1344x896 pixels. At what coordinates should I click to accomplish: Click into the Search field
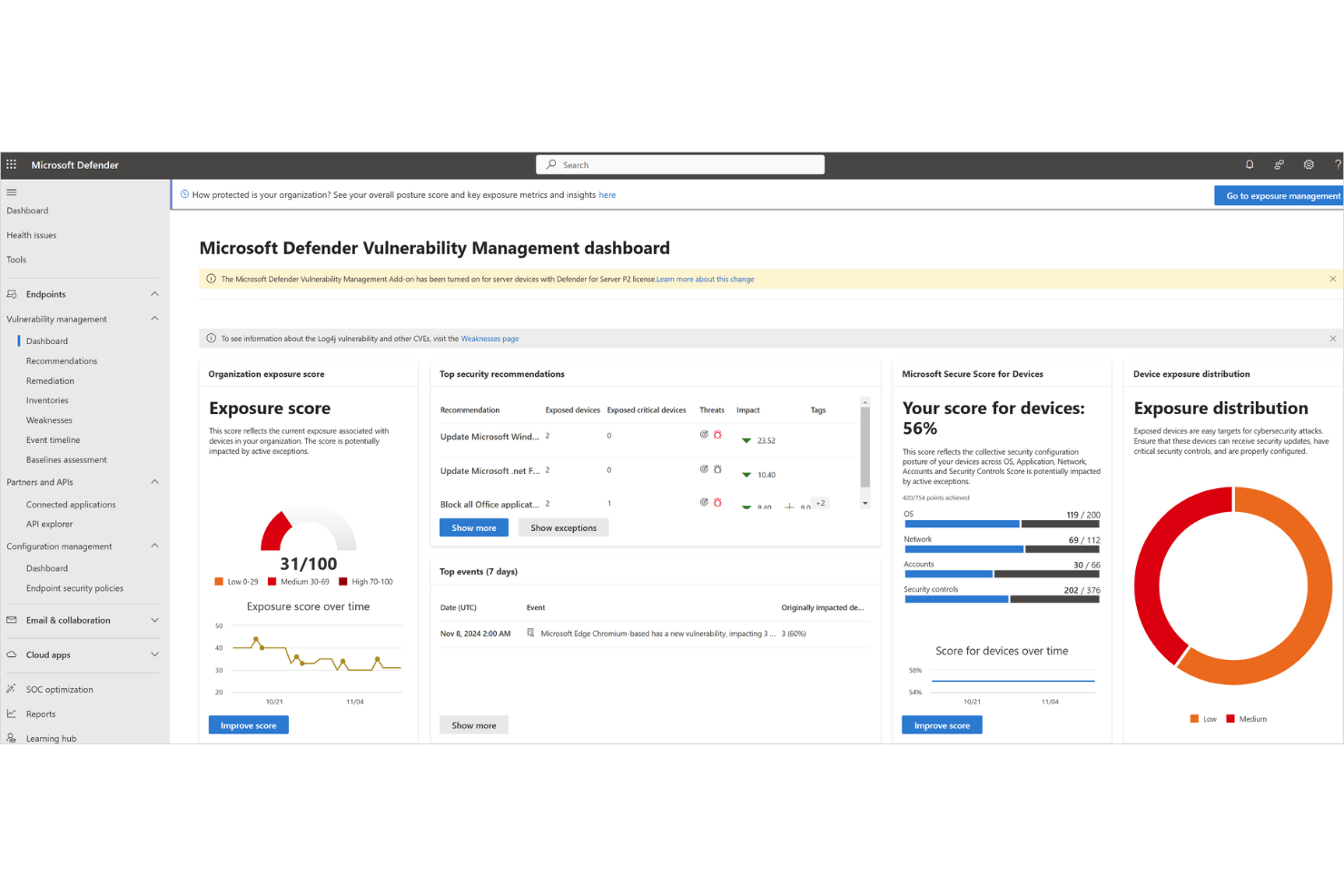tap(680, 164)
